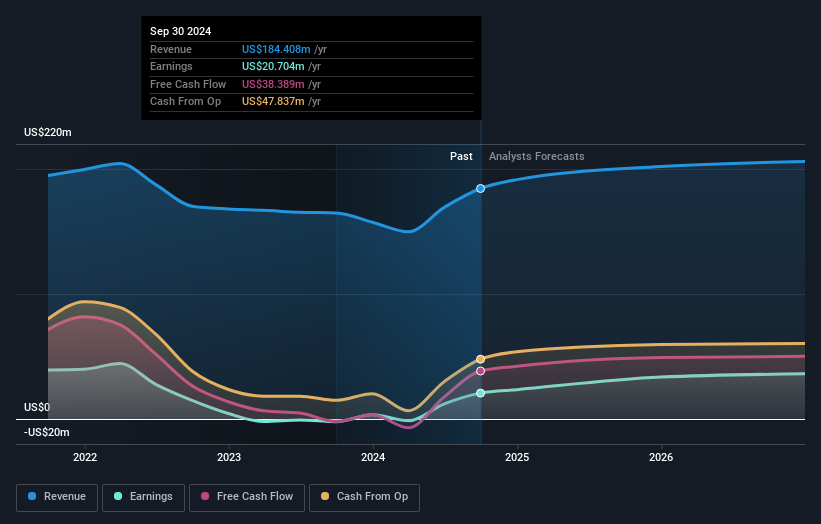Click the Sep 30 2024 tooltip date

(181, 31)
